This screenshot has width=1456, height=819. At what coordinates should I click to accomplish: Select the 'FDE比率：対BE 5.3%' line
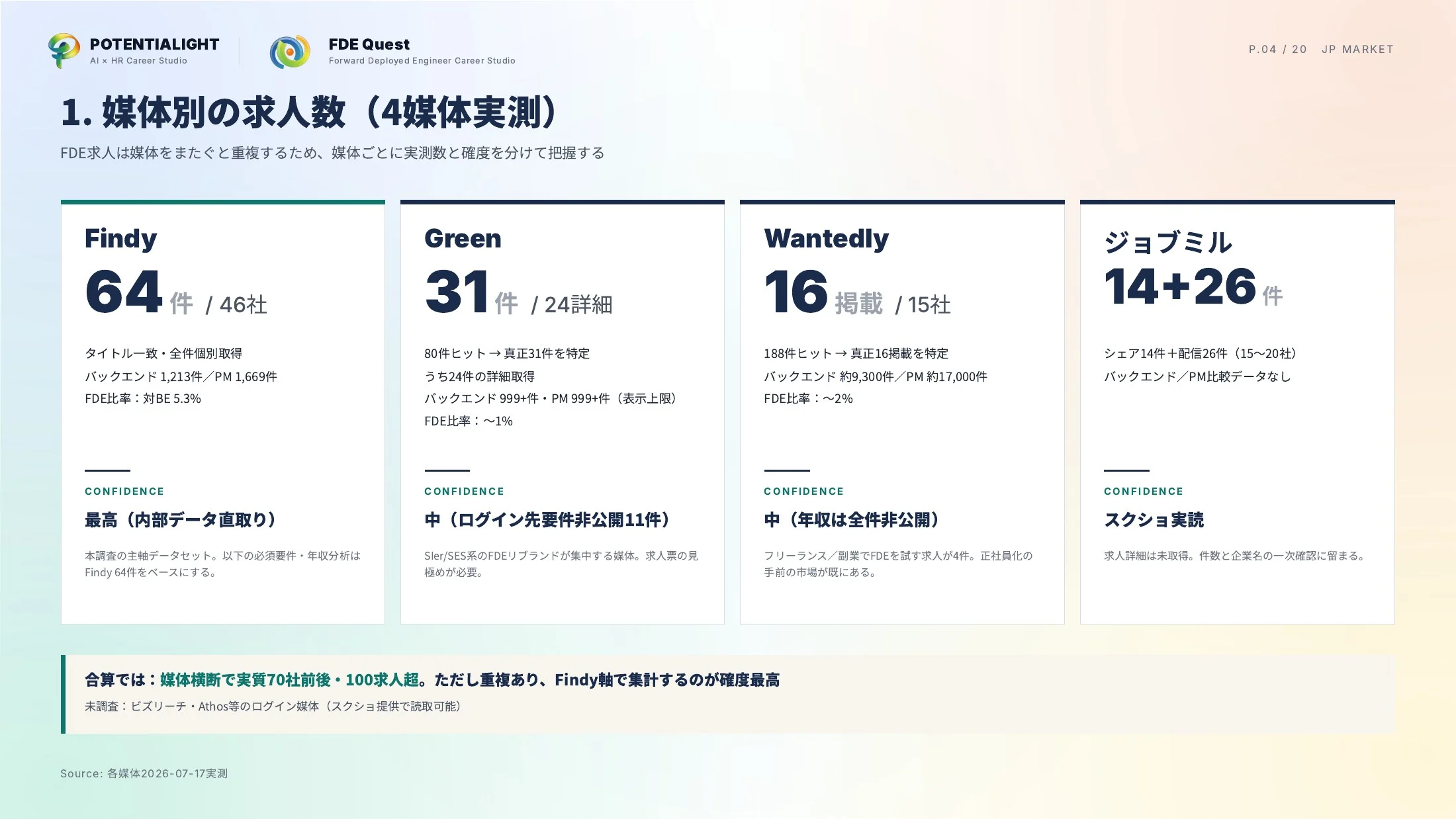tap(143, 398)
